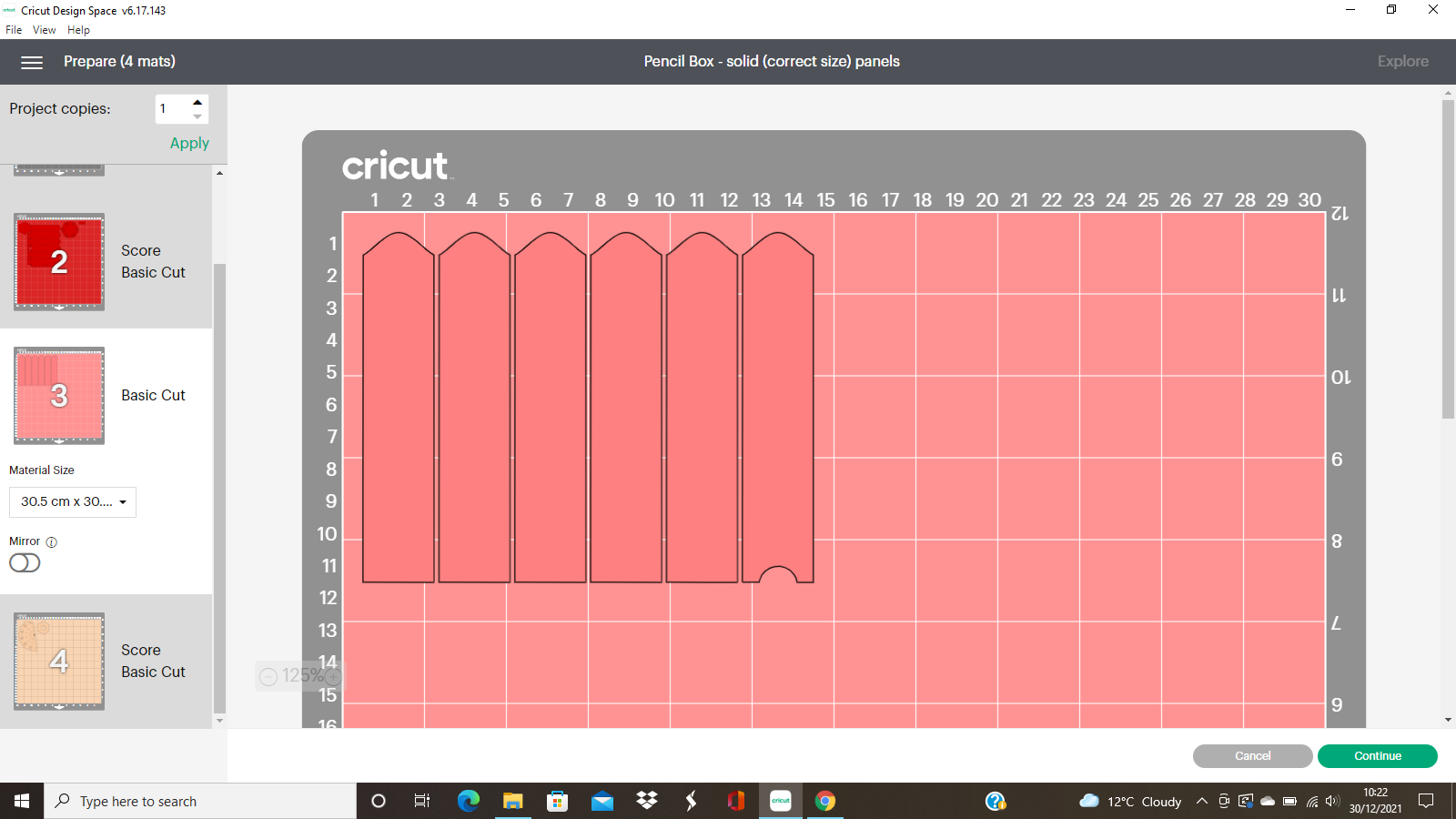The height and width of the screenshot is (819, 1456).
Task: Open File Explorer from the taskbar
Action: [512, 801]
